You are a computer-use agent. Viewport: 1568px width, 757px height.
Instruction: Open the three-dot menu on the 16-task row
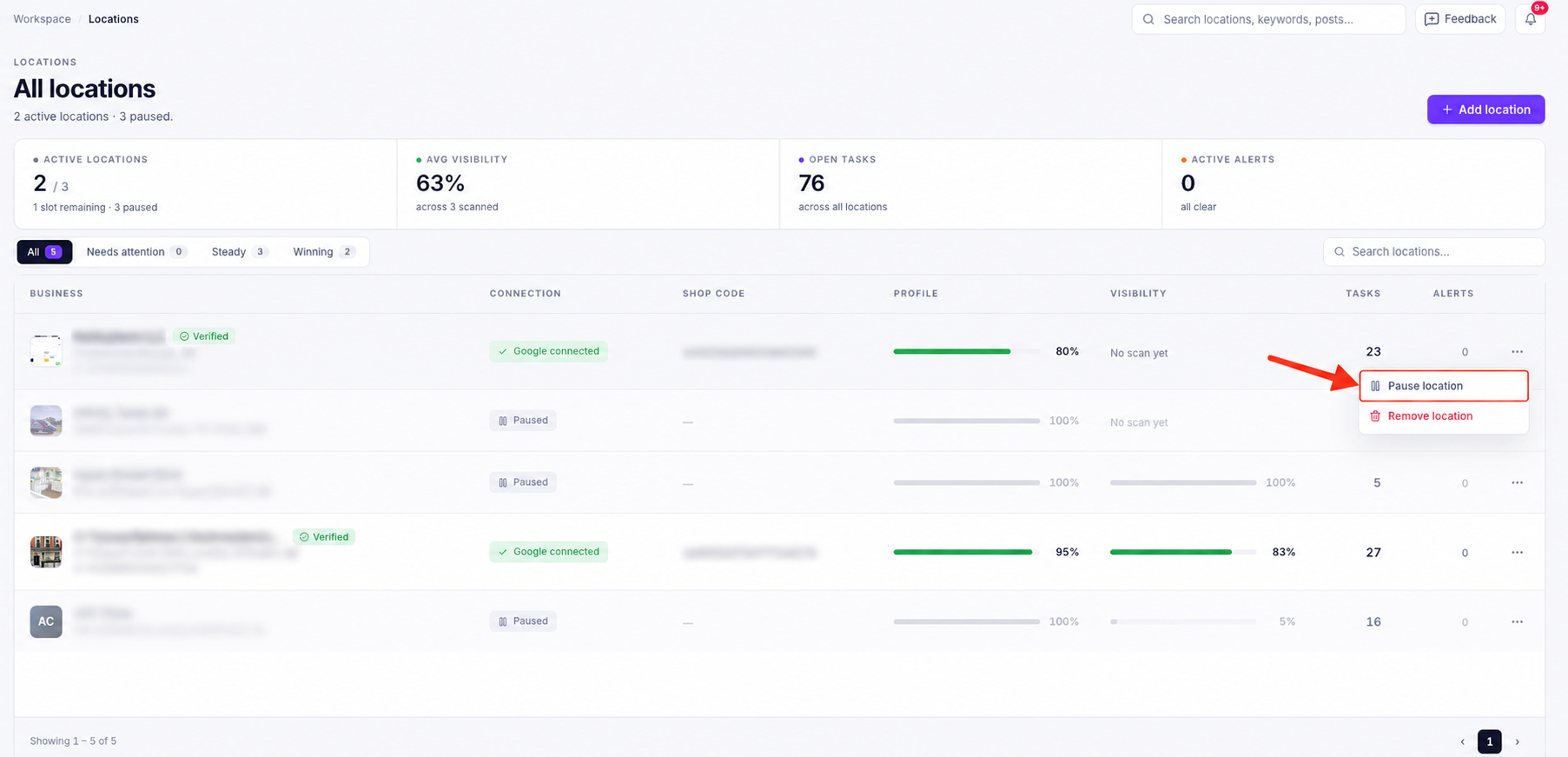coord(1517,621)
